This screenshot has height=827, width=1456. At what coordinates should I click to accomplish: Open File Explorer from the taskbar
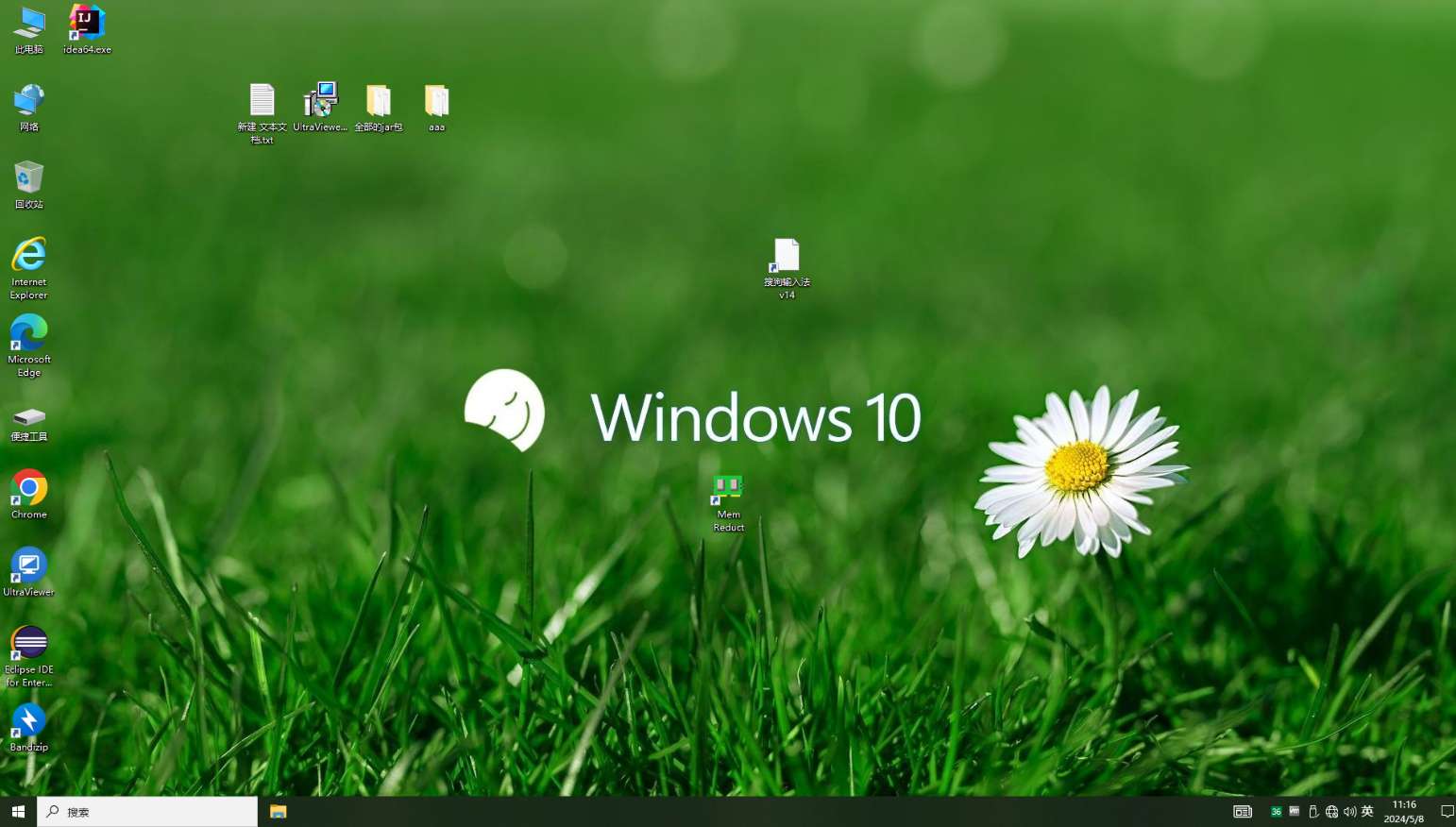278,812
